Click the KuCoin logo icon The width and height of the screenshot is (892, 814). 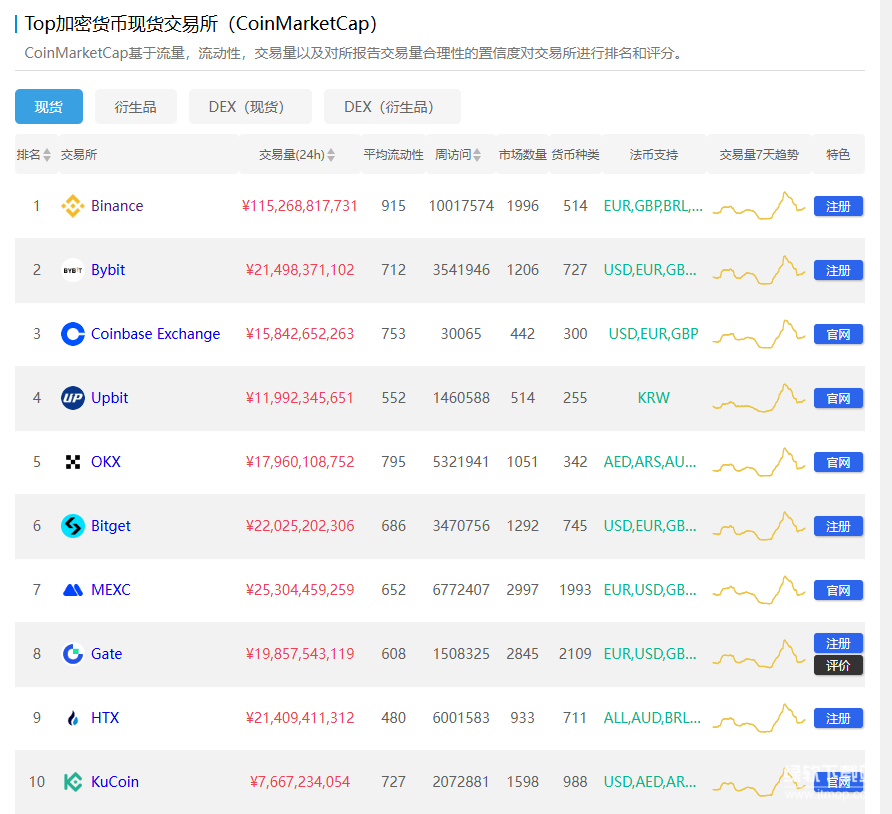point(73,782)
